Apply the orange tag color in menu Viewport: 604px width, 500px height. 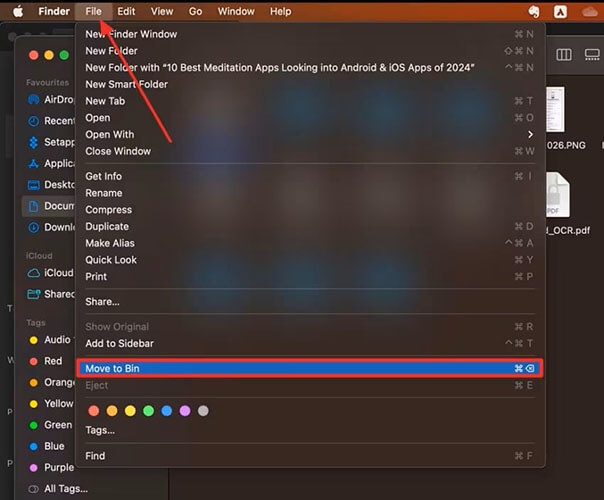112,411
